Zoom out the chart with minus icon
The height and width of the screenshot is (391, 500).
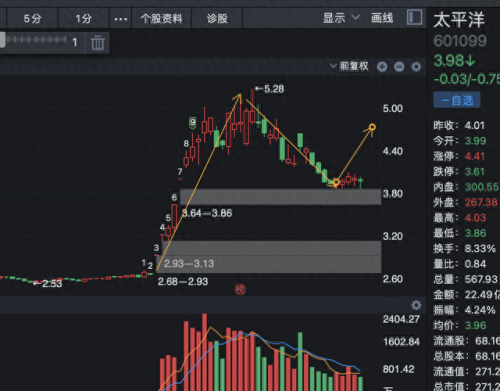[x=399, y=67]
